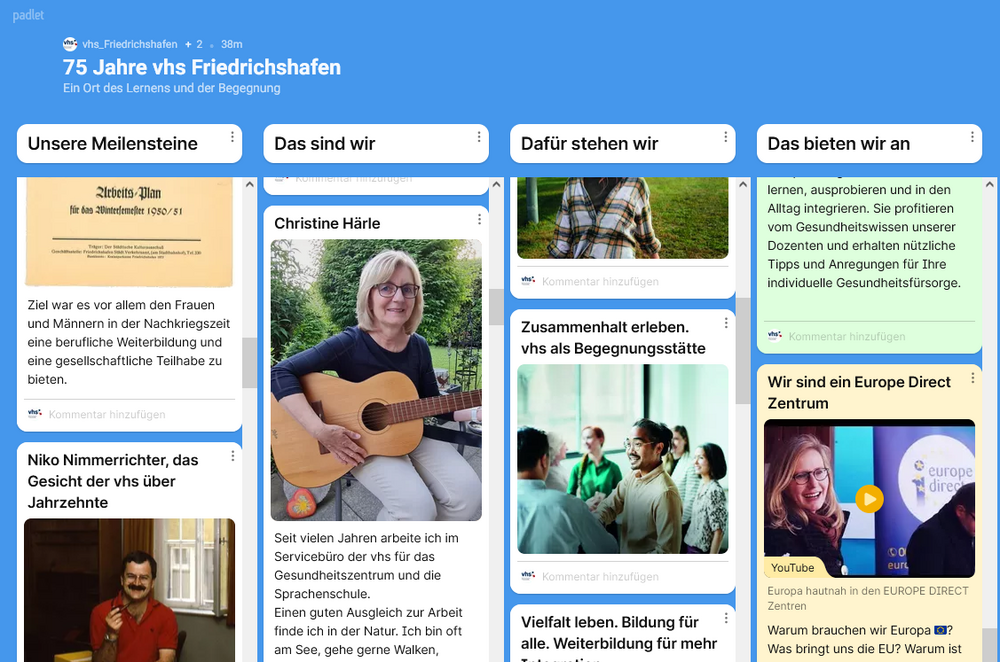Open three-dot menu on Niko Nimmerrichter post
The height and width of the screenshot is (662, 1000).
(233, 456)
